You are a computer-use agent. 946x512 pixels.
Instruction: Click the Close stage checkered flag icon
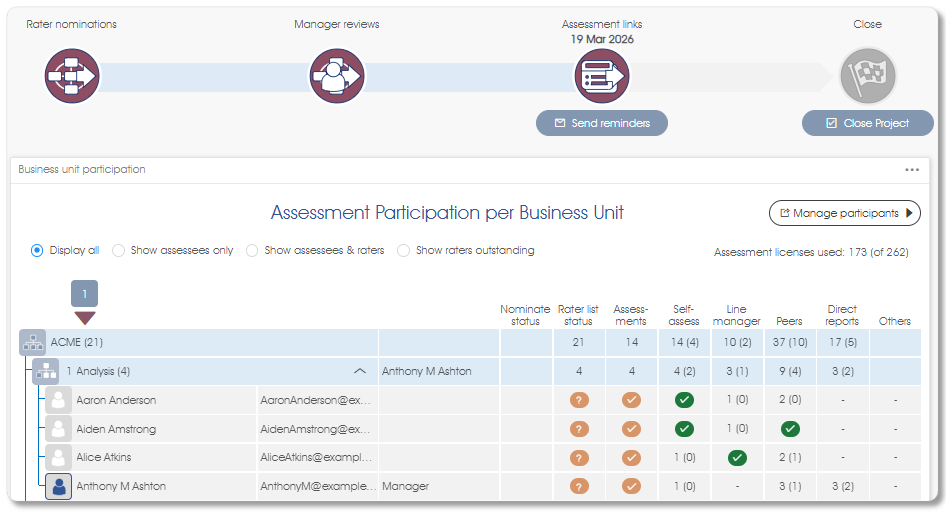[868, 76]
